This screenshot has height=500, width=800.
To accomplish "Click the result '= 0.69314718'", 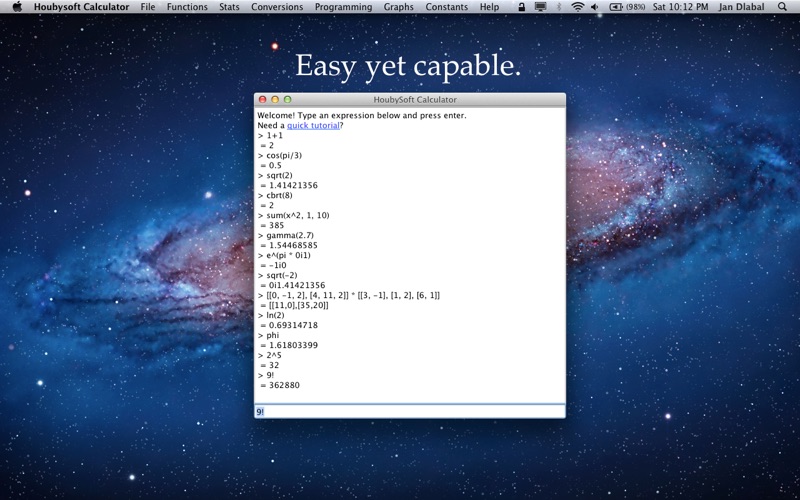I will coord(289,326).
